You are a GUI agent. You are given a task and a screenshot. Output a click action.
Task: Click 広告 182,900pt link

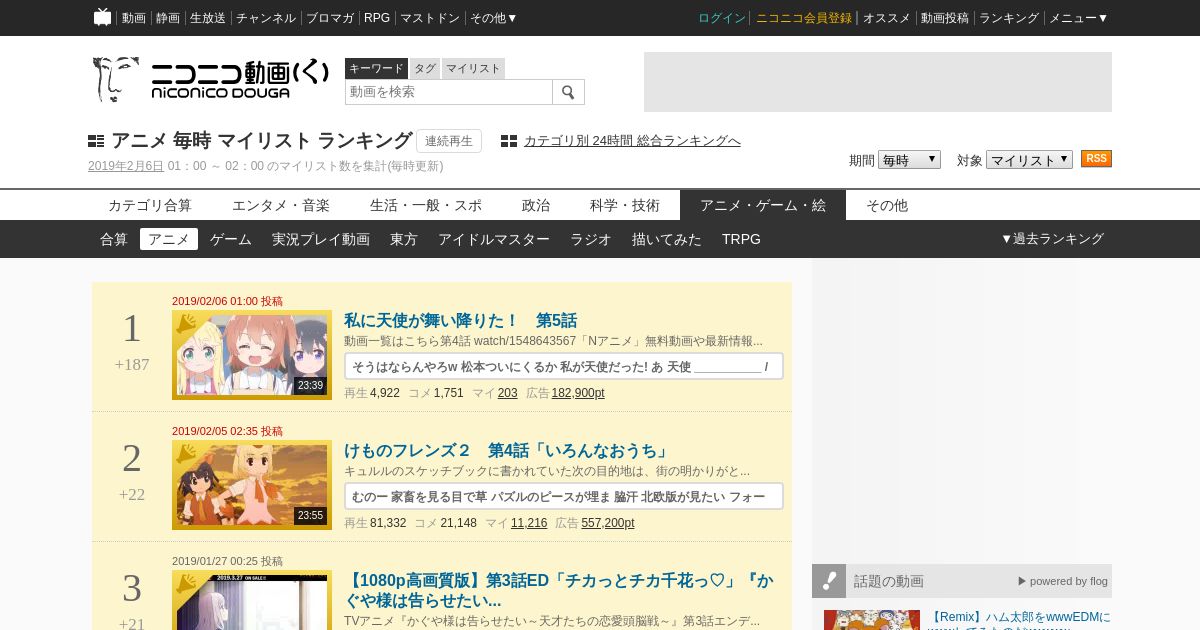[578, 393]
